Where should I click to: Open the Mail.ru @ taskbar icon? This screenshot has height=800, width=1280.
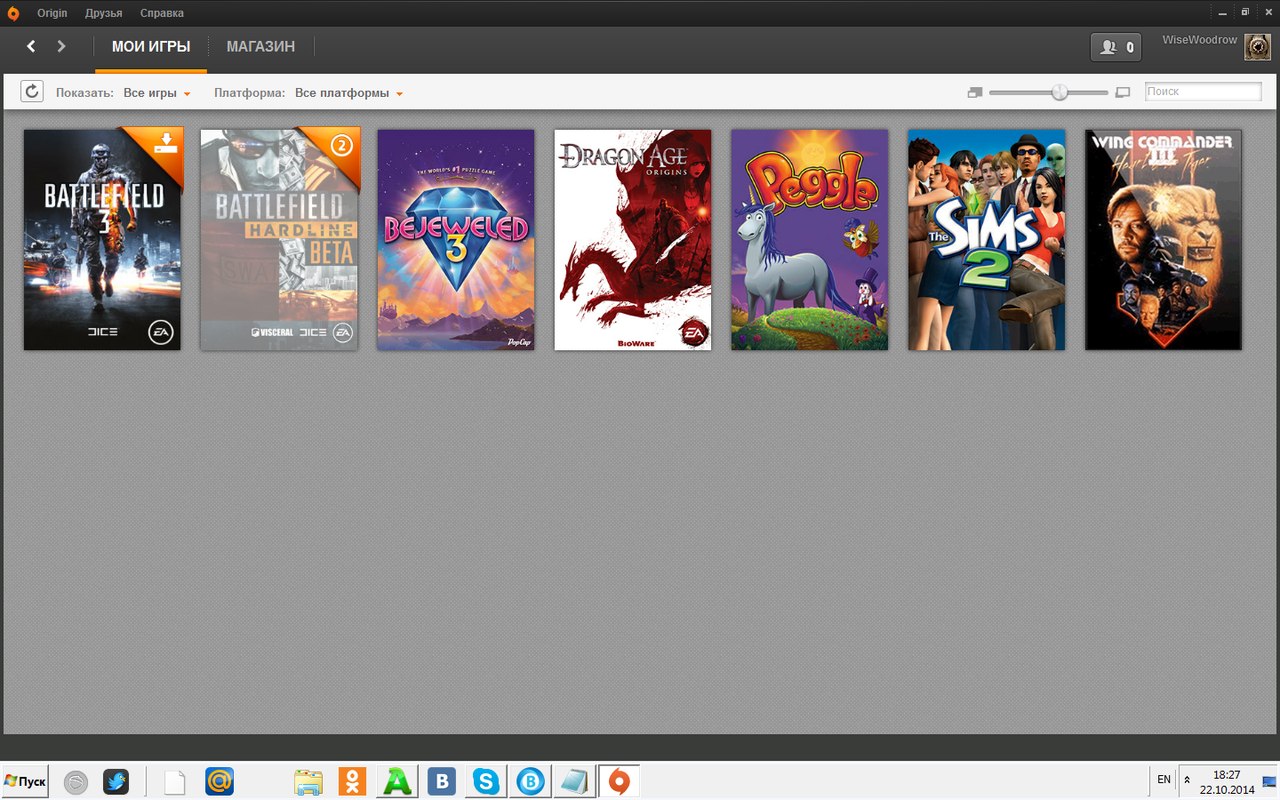click(220, 781)
